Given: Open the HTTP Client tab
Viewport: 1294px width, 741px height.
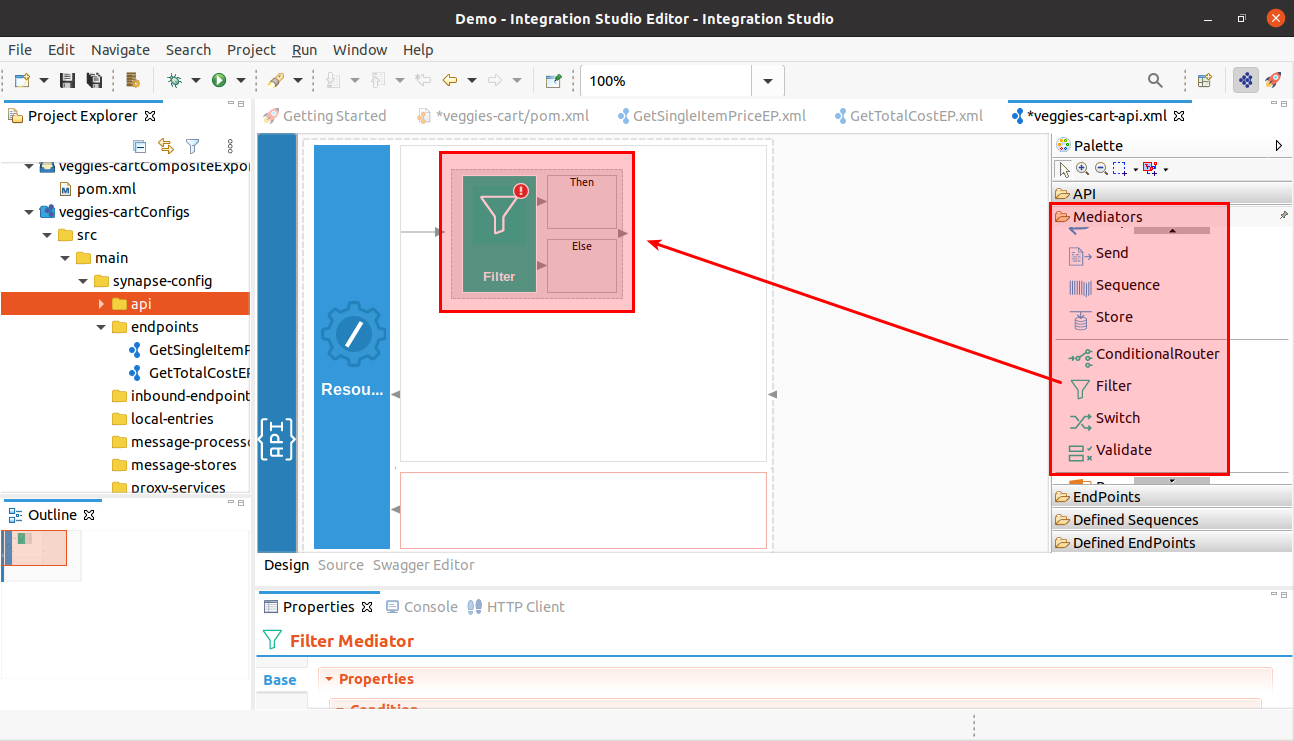Looking at the screenshot, I should tap(516, 607).
